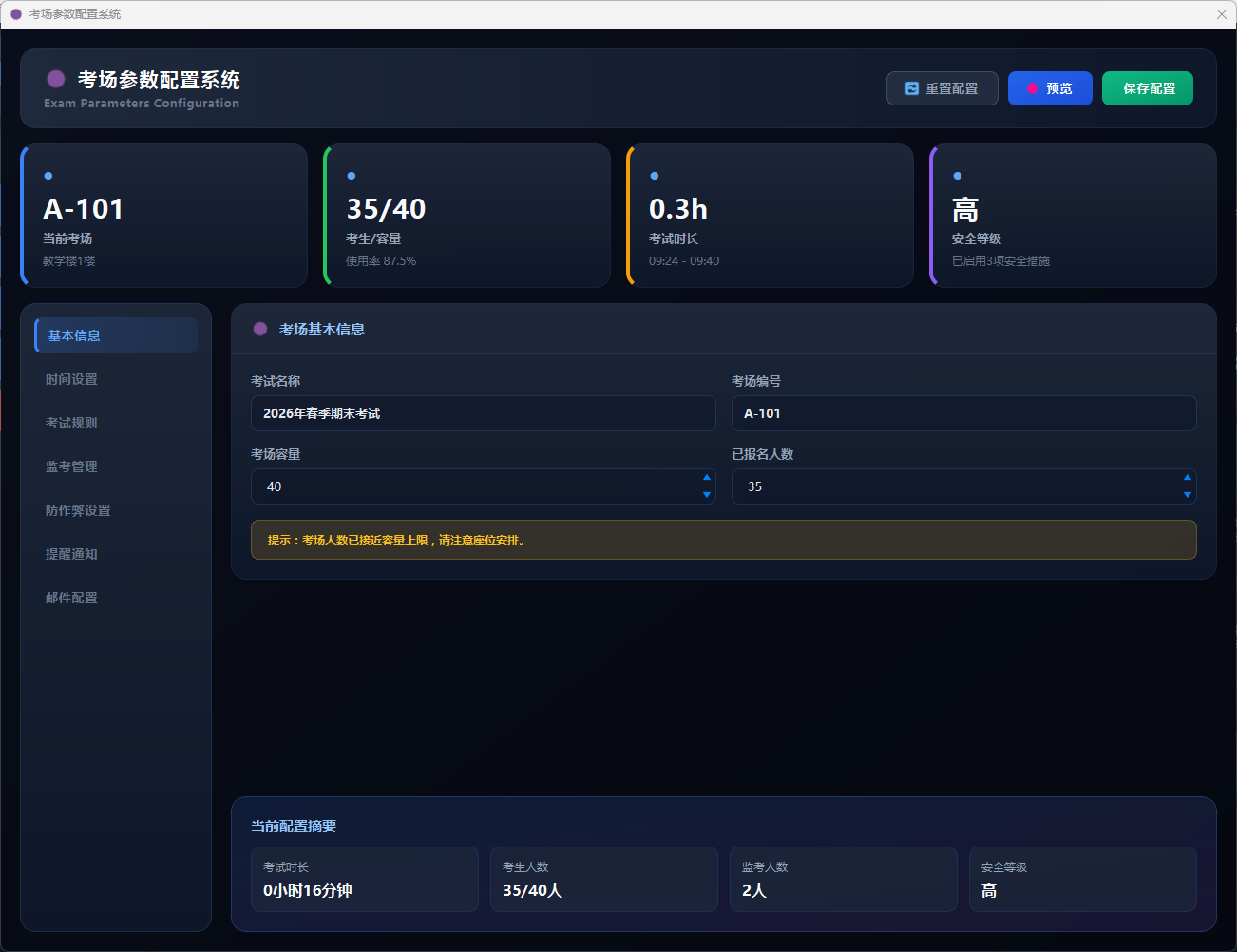Viewport: 1237px width, 952px height.
Task: Decrease the 已报名人数 value with the down arrow
Action: click(x=1187, y=495)
